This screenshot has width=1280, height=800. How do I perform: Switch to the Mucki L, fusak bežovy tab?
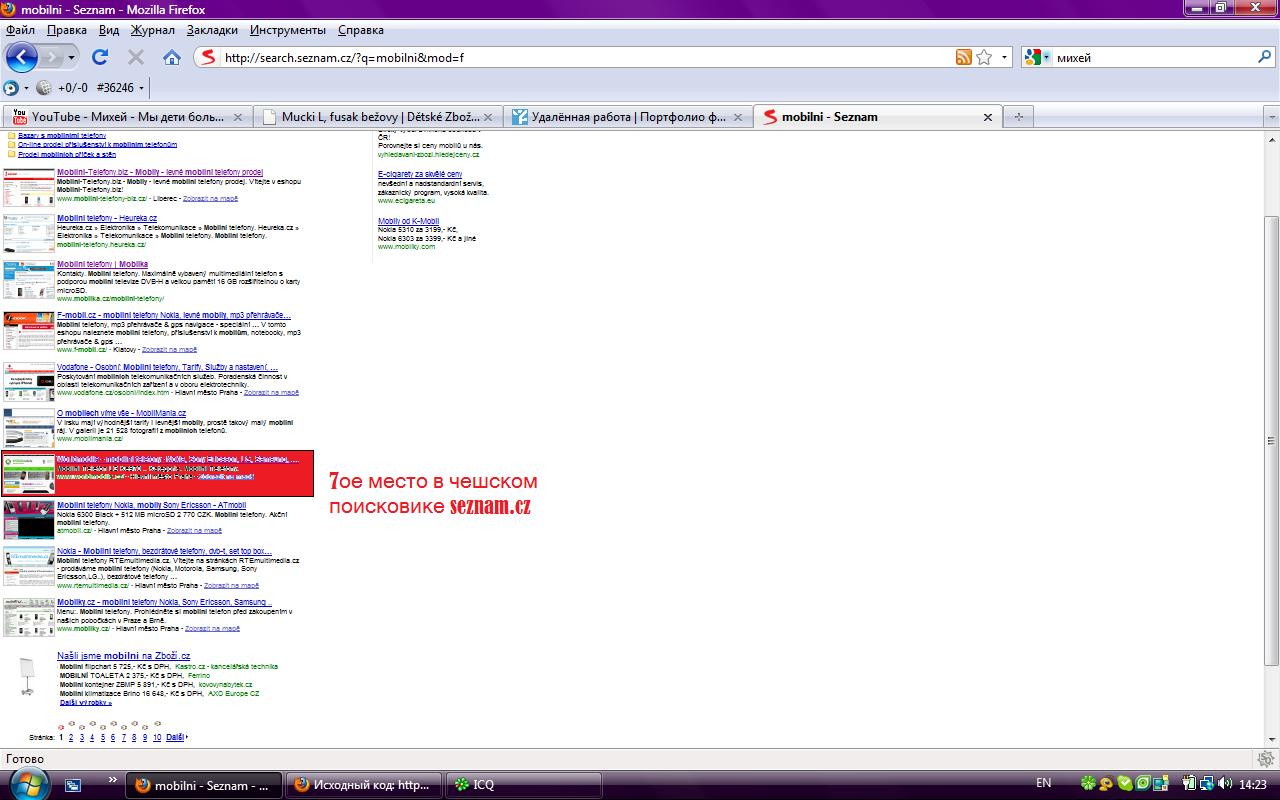(378, 117)
